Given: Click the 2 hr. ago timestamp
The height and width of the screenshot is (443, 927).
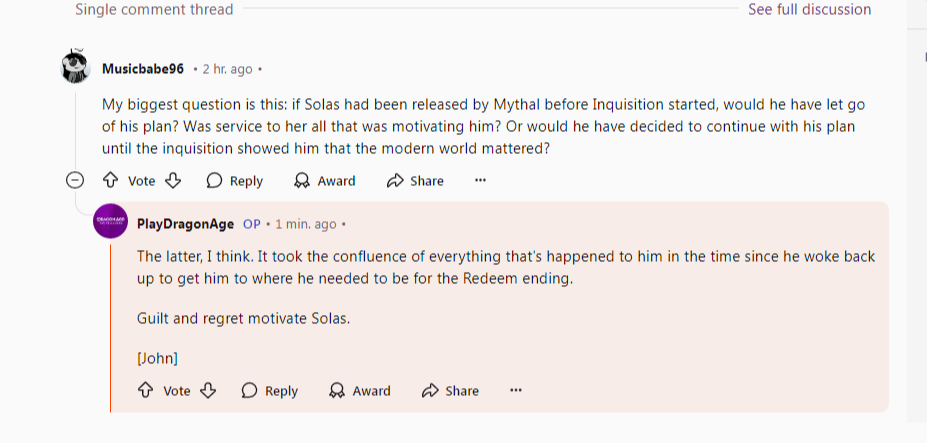Looking at the screenshot, I should pos(227,70).
